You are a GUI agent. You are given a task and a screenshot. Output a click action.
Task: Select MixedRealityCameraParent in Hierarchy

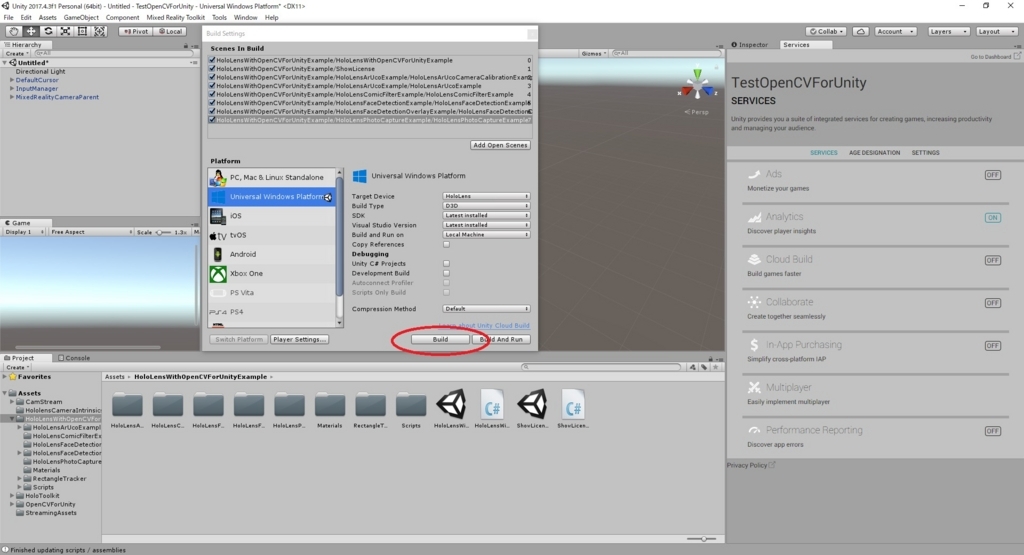(x=57, y=97)
